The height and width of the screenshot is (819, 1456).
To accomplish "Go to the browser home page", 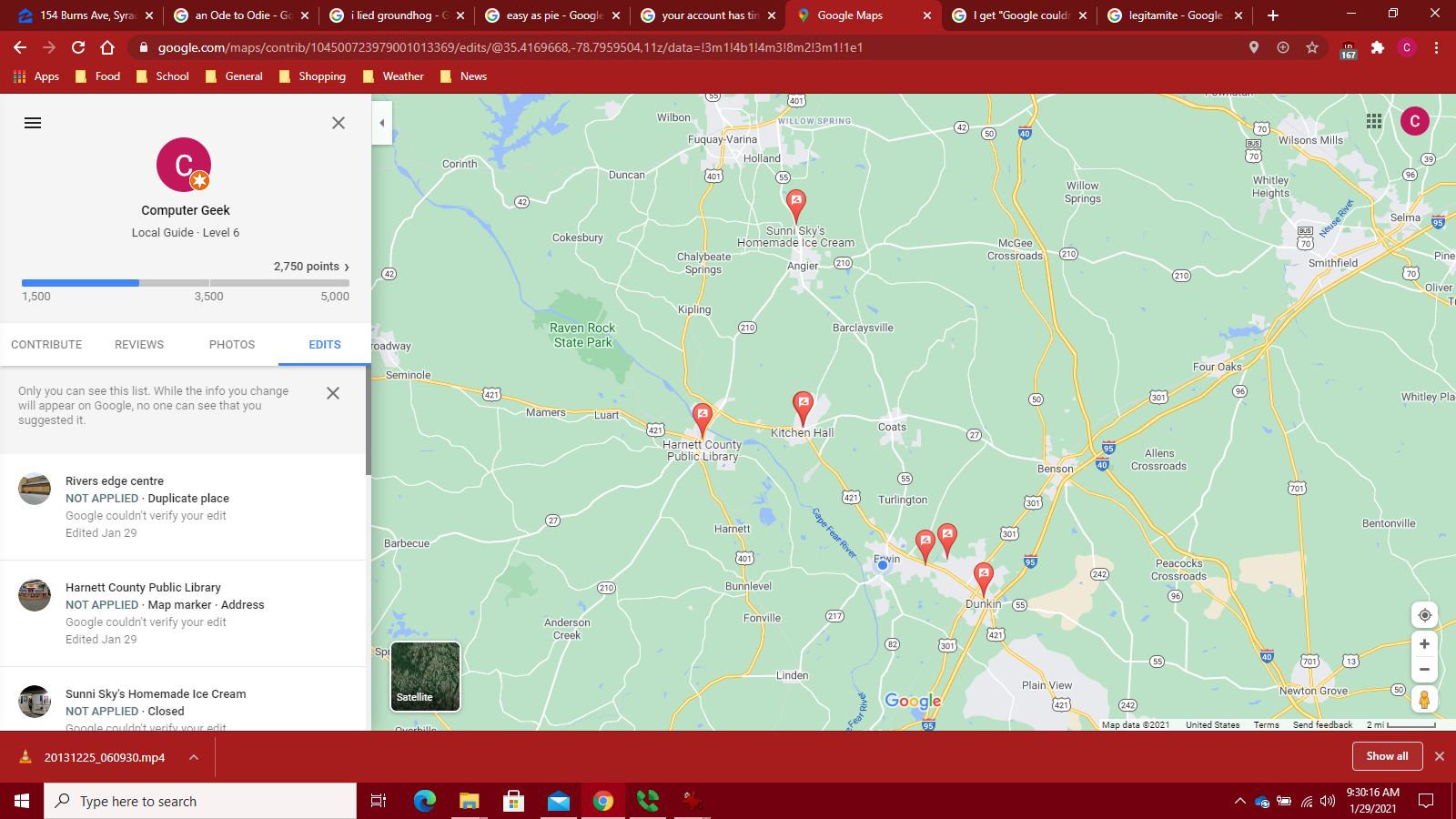I will point(107,47).
